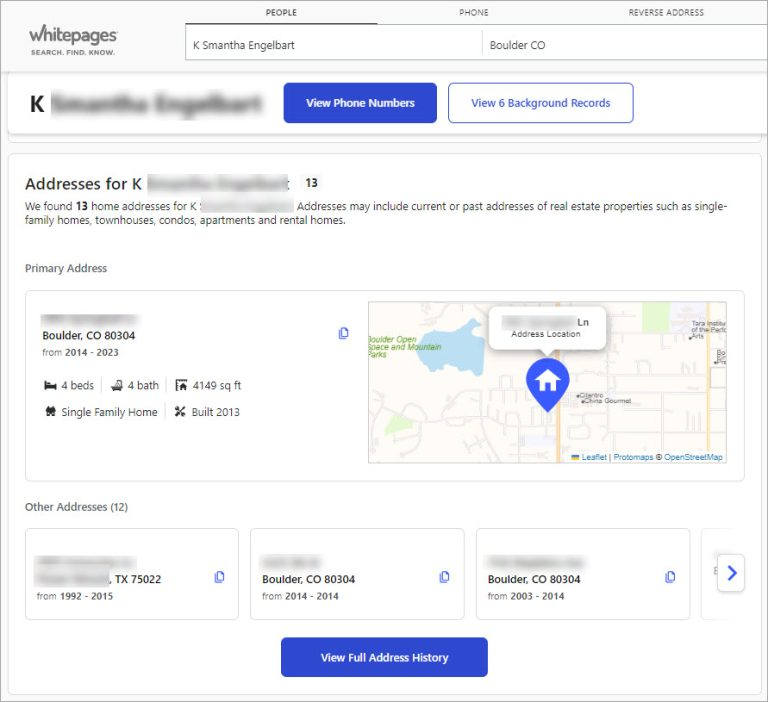This screenshot has height=702, width=768.
Task: Click the 'Primary Address' heading
Action: click(66, 268)
